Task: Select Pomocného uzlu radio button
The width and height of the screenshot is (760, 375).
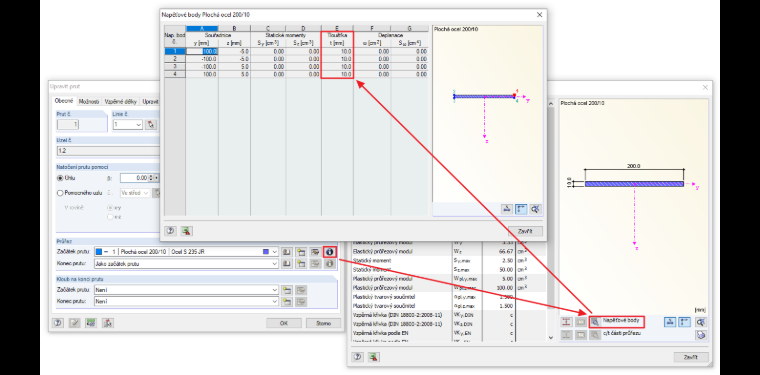Action: point(61,193)
